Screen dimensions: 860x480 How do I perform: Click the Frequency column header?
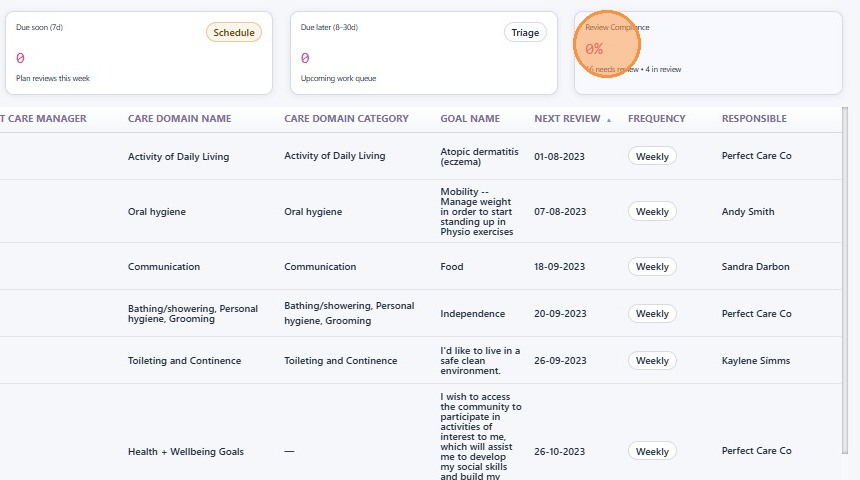656,119
